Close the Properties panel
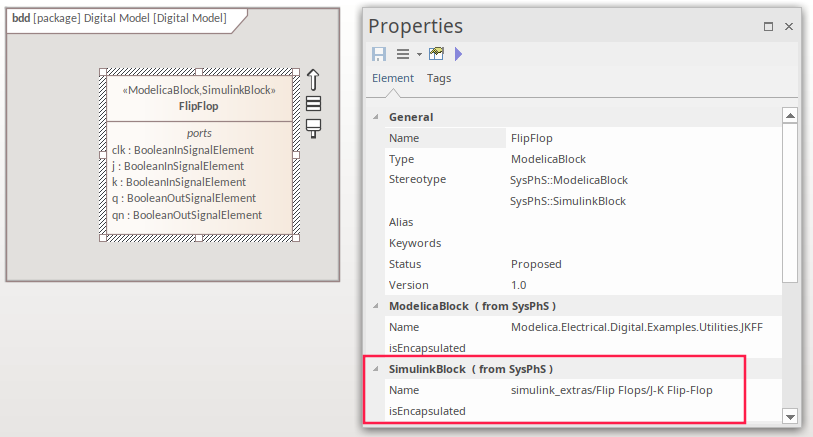The width and height of the screenshot is (813, 437). click(790, 27)
